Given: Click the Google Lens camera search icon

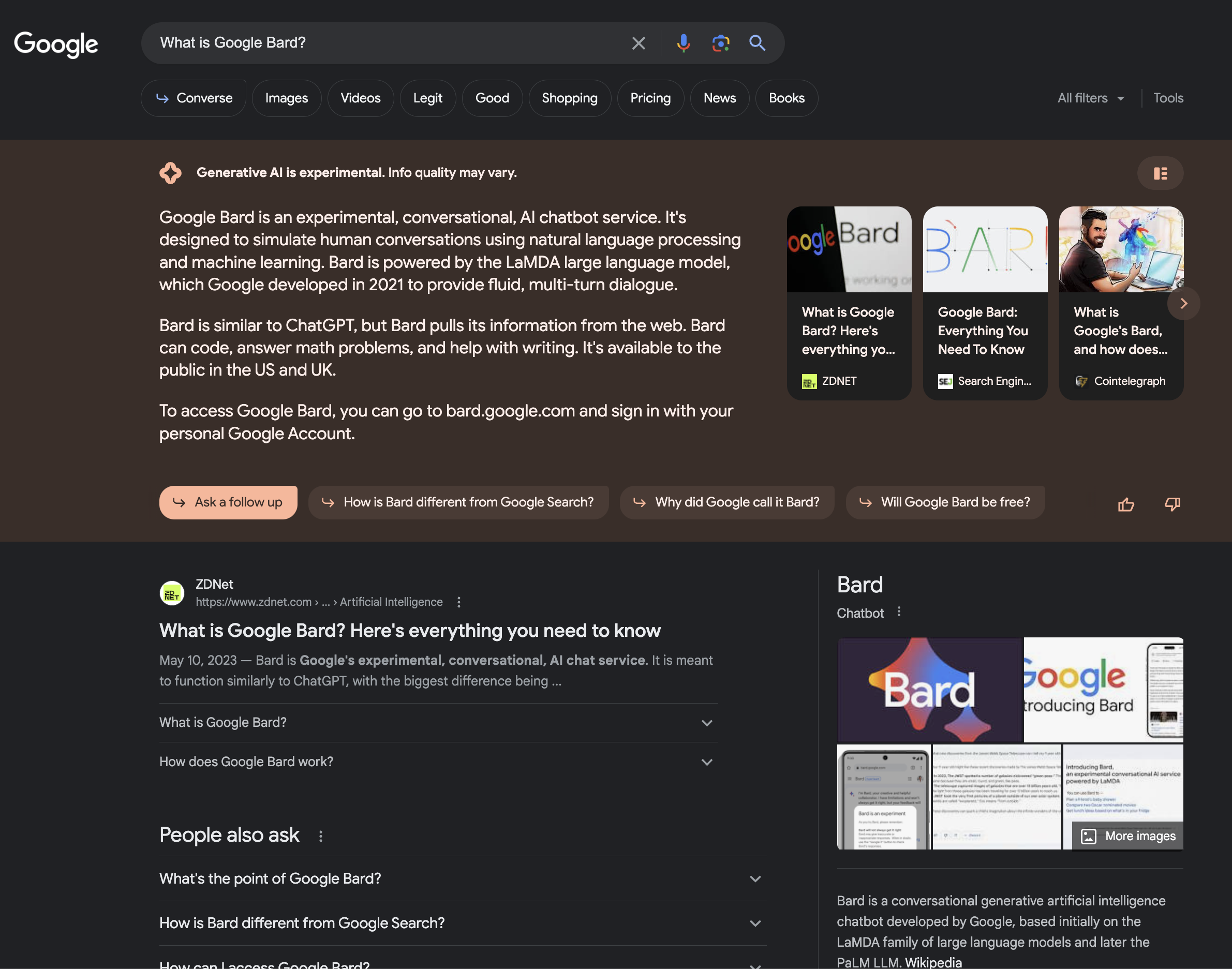Looking at the screenshot, I should coord(720,42).
